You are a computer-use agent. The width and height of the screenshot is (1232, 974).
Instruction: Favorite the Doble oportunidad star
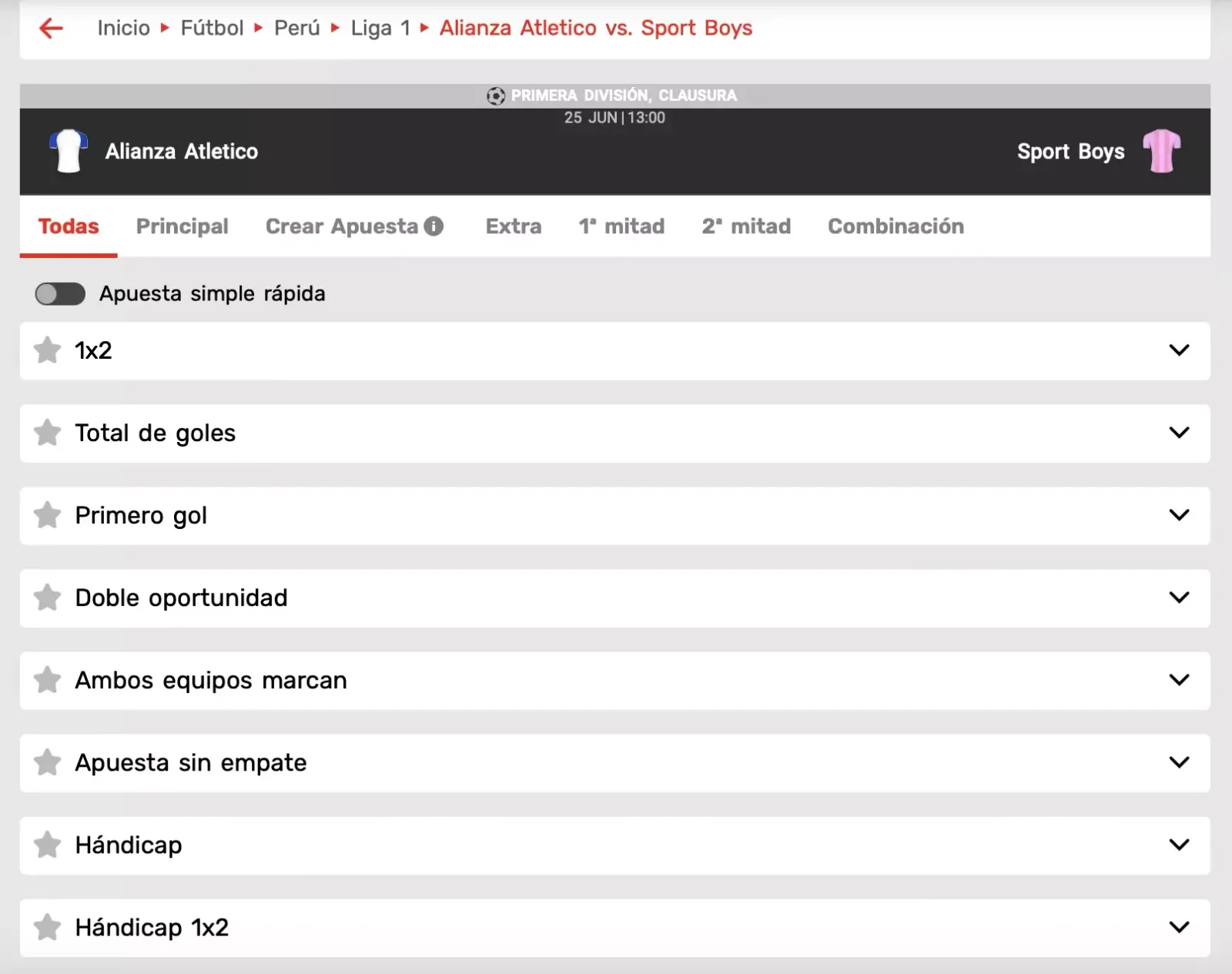pyautogui.click(x=48, y=597)
